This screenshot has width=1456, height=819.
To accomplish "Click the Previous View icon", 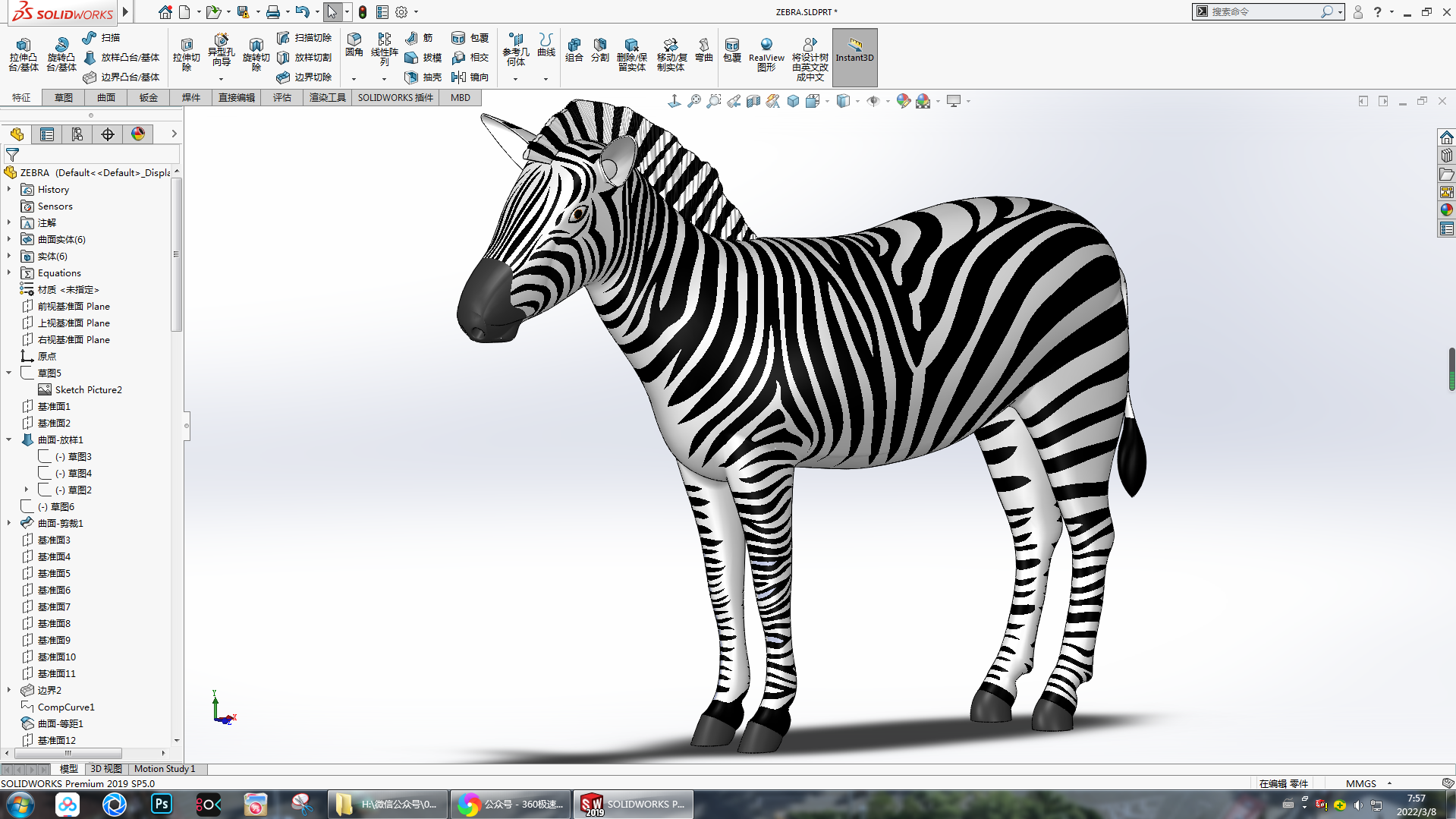I will 734,101.
